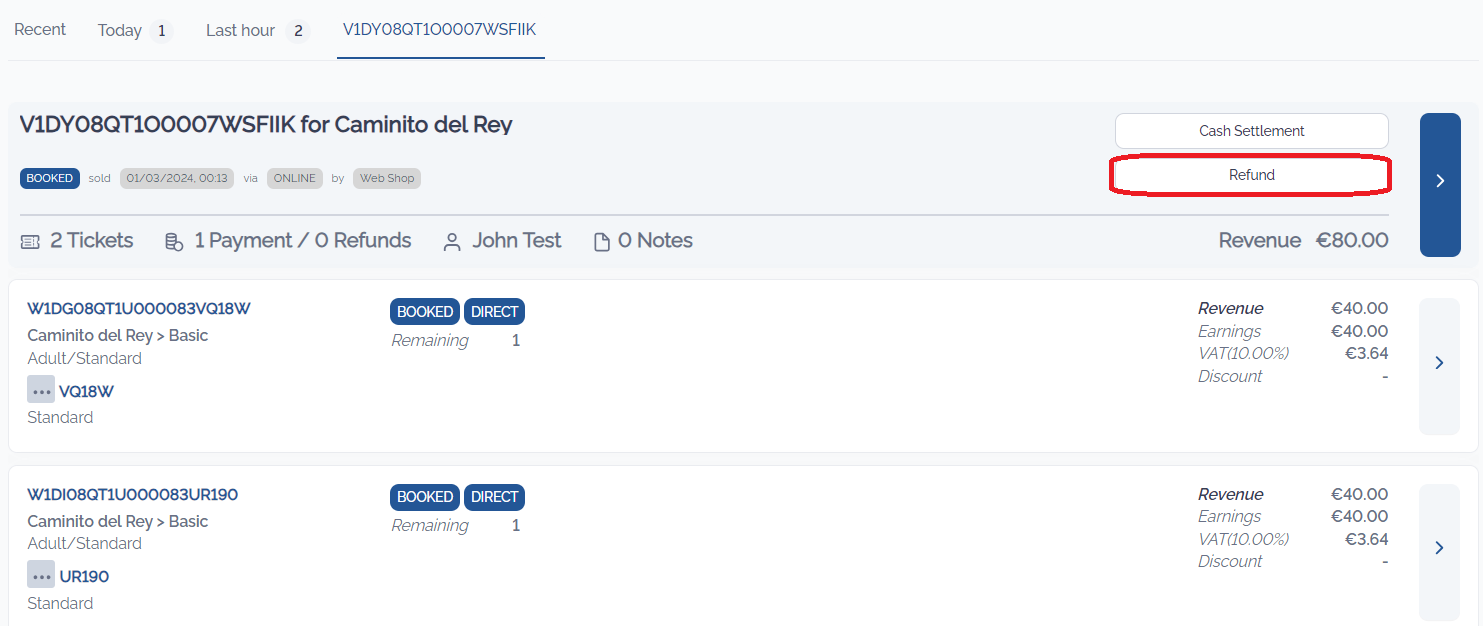Switch to the Recent tab
Image resolution: width=1483 pixels, height=626 pixels.
click(40, 30)
